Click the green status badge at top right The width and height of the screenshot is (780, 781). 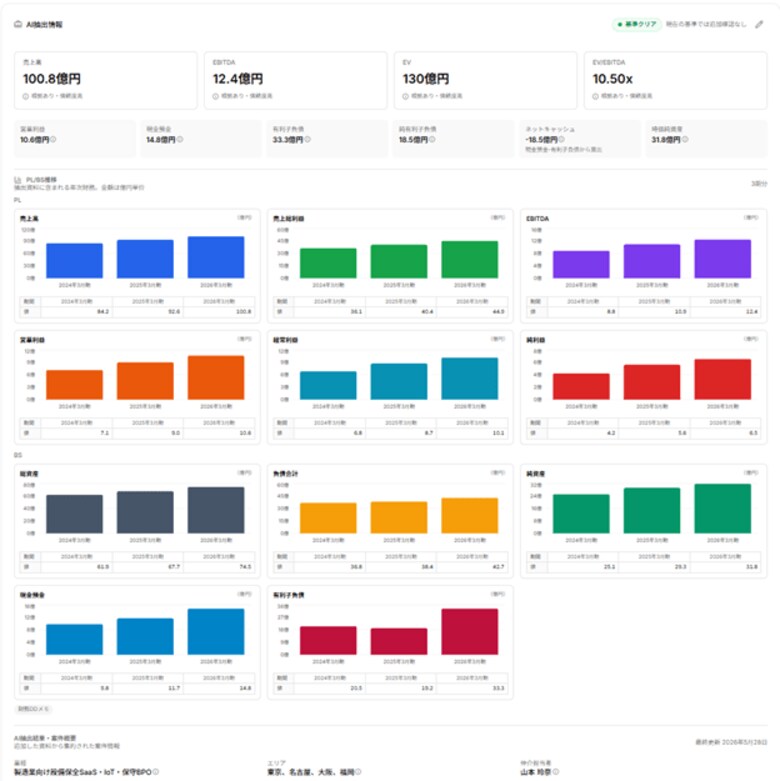click(x=637, y=24)
